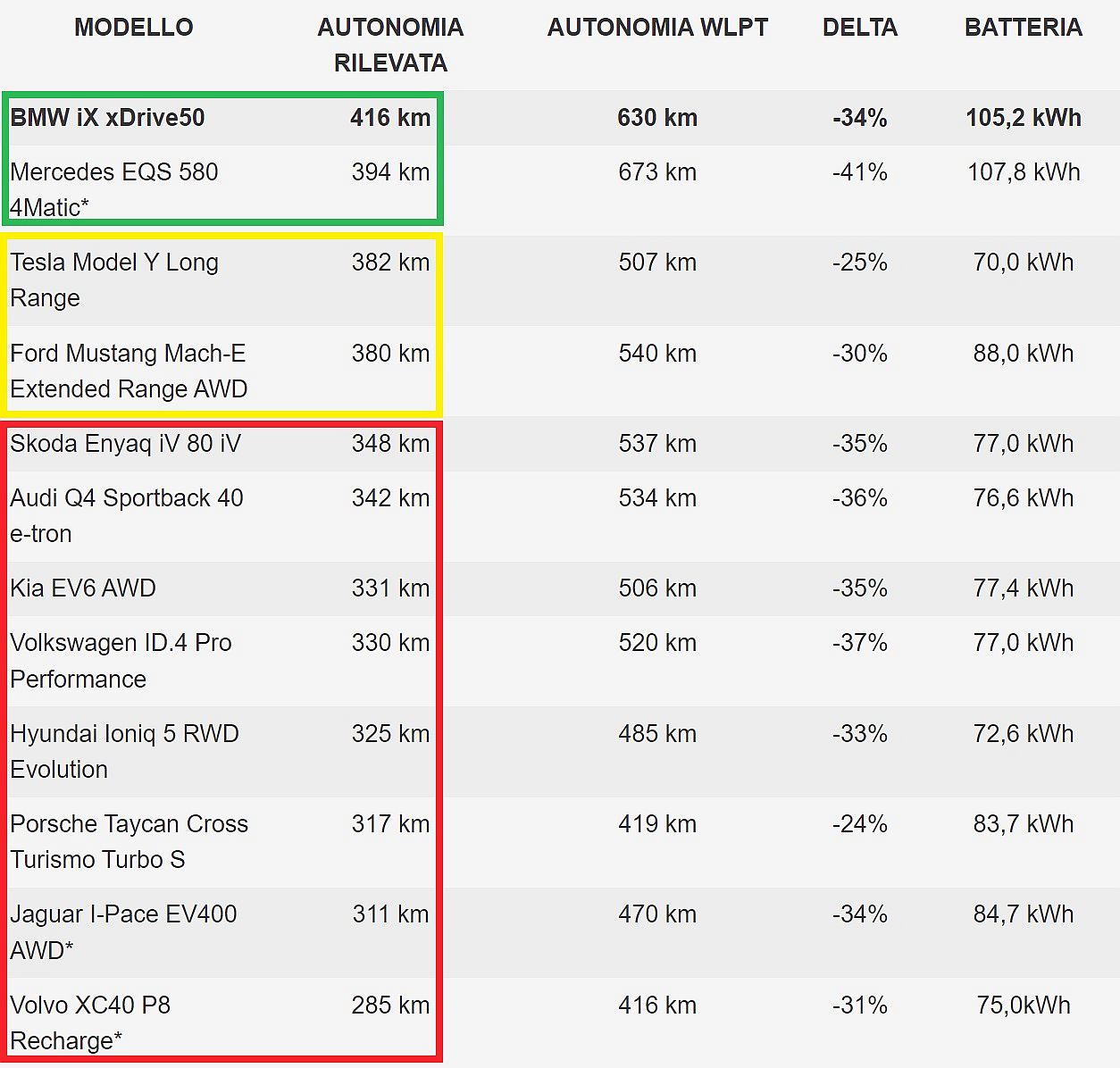Click the -36% delta cell
Image resolution: width=1120 pixels, height=1068 pixels.
tap(860, 497)
